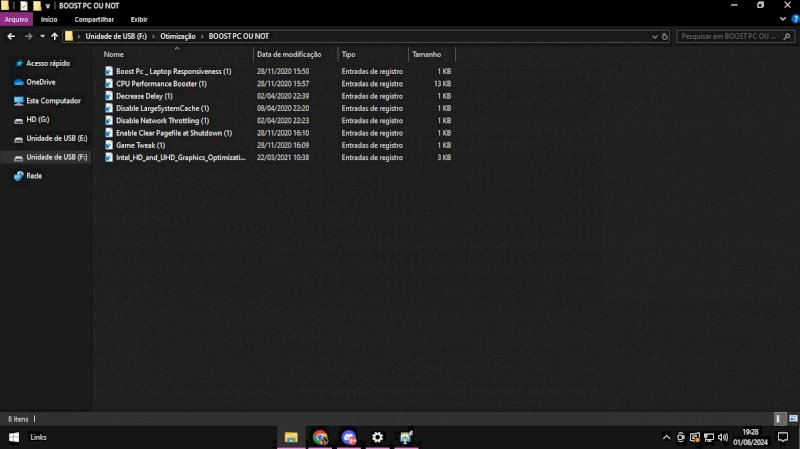Select the CPU Performance Booster (1) file
The image size is (800, 449).
pyautogui.click(x=160, y=84)
